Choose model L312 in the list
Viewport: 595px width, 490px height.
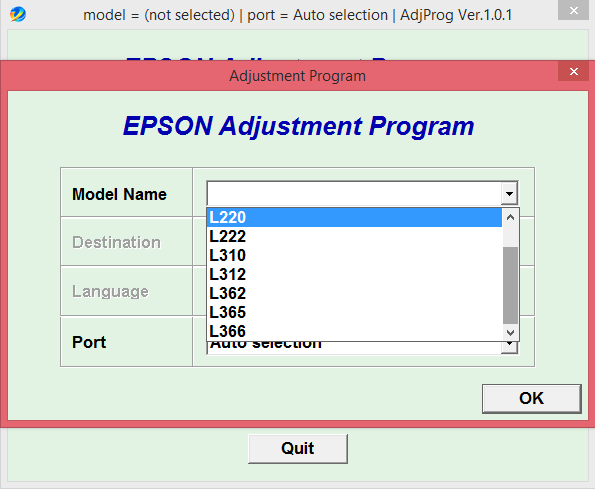coord(354,274)
